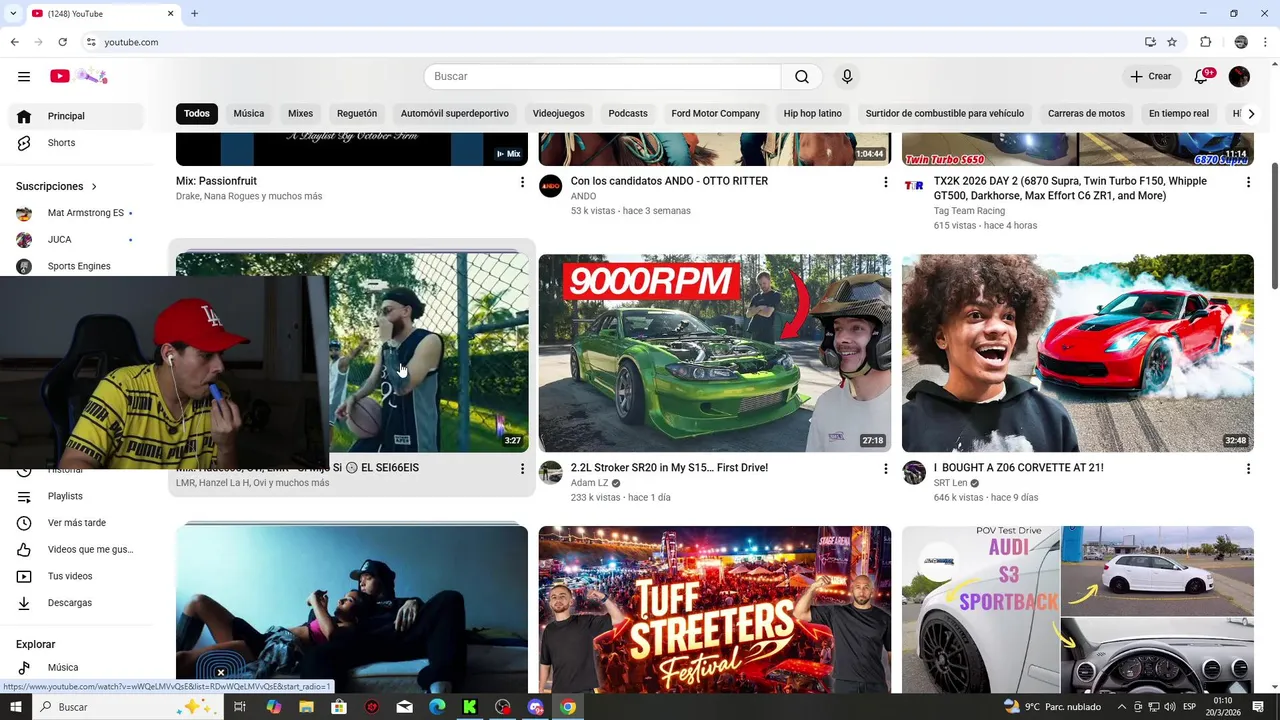Go back in Chrome
The image size is (1280, 720).
tap(14, 42)
